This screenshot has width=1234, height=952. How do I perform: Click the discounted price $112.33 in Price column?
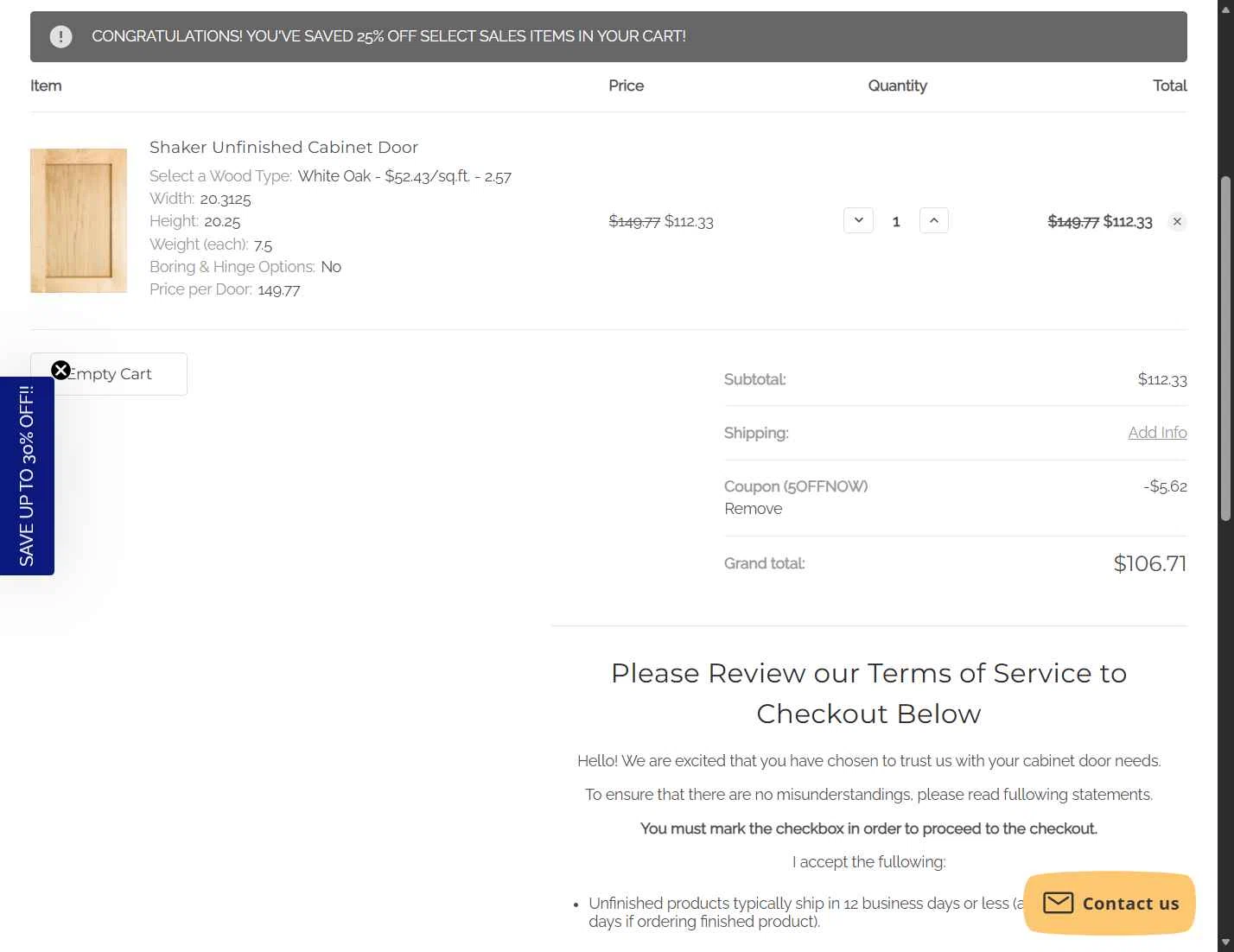(x=689, y=222)
